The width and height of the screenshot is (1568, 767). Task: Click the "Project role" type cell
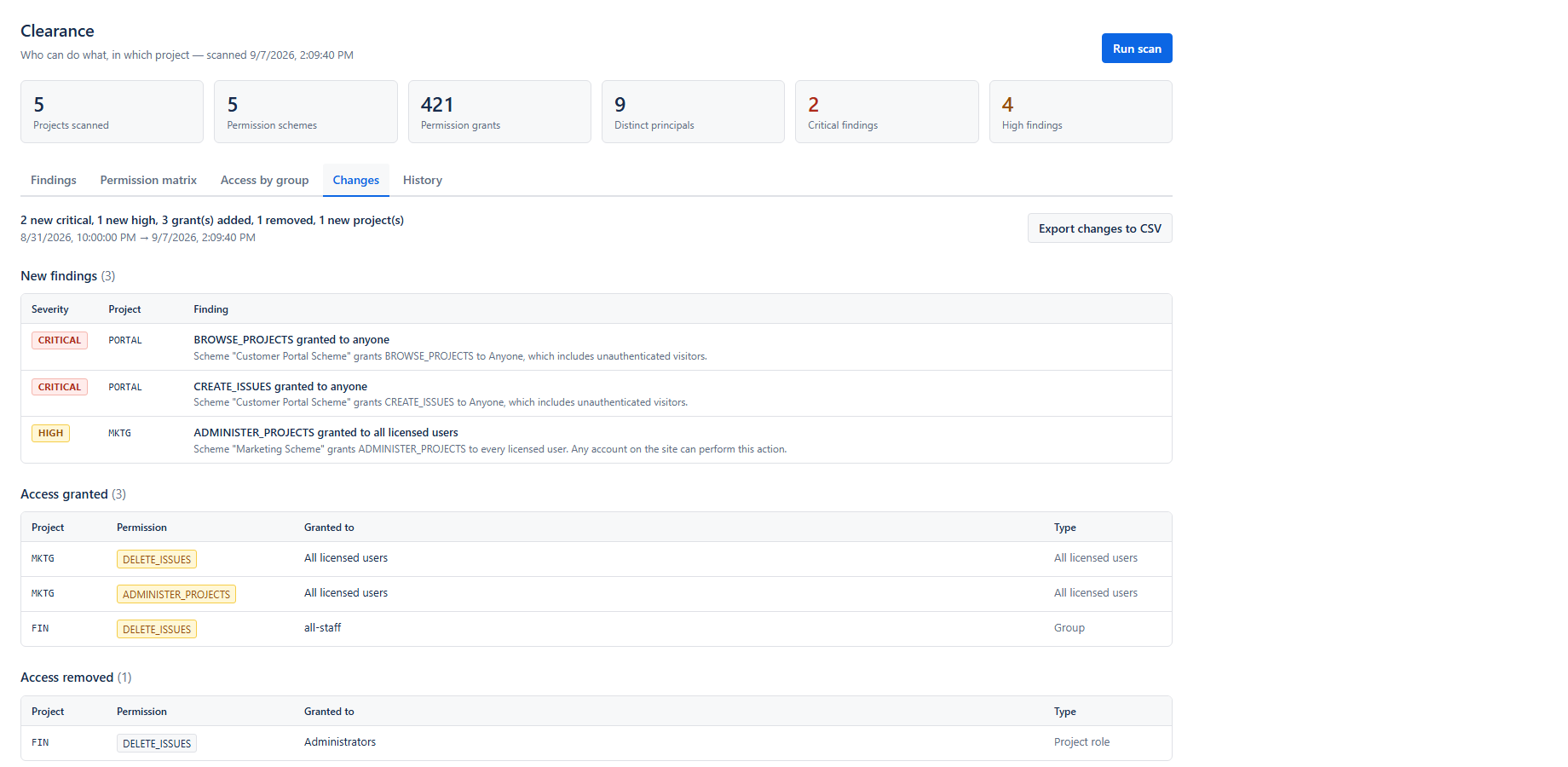1081,742
